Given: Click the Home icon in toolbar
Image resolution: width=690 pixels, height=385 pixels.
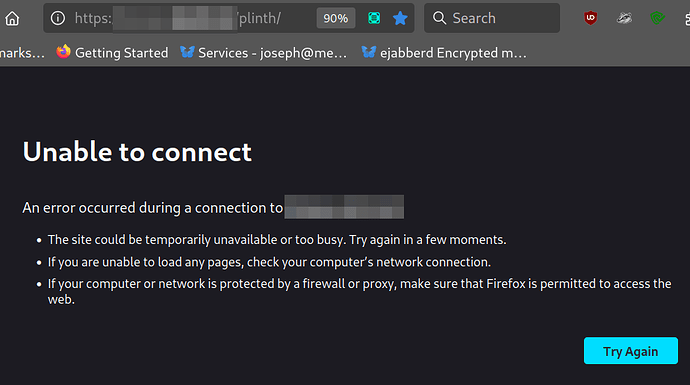Looking at the screenshot, I should point(12,18).
